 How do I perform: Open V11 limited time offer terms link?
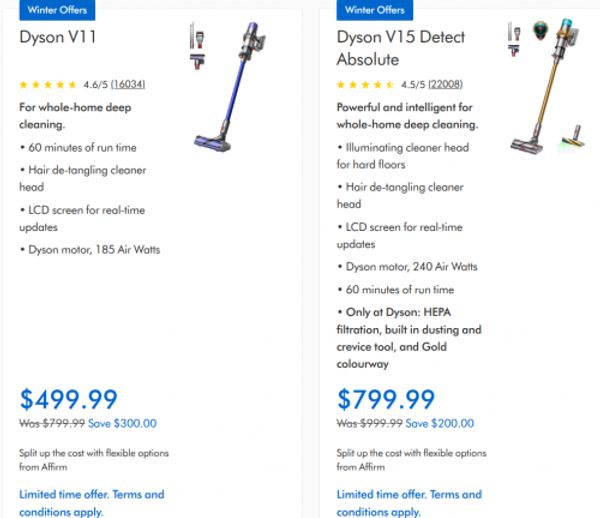(91, 503)
